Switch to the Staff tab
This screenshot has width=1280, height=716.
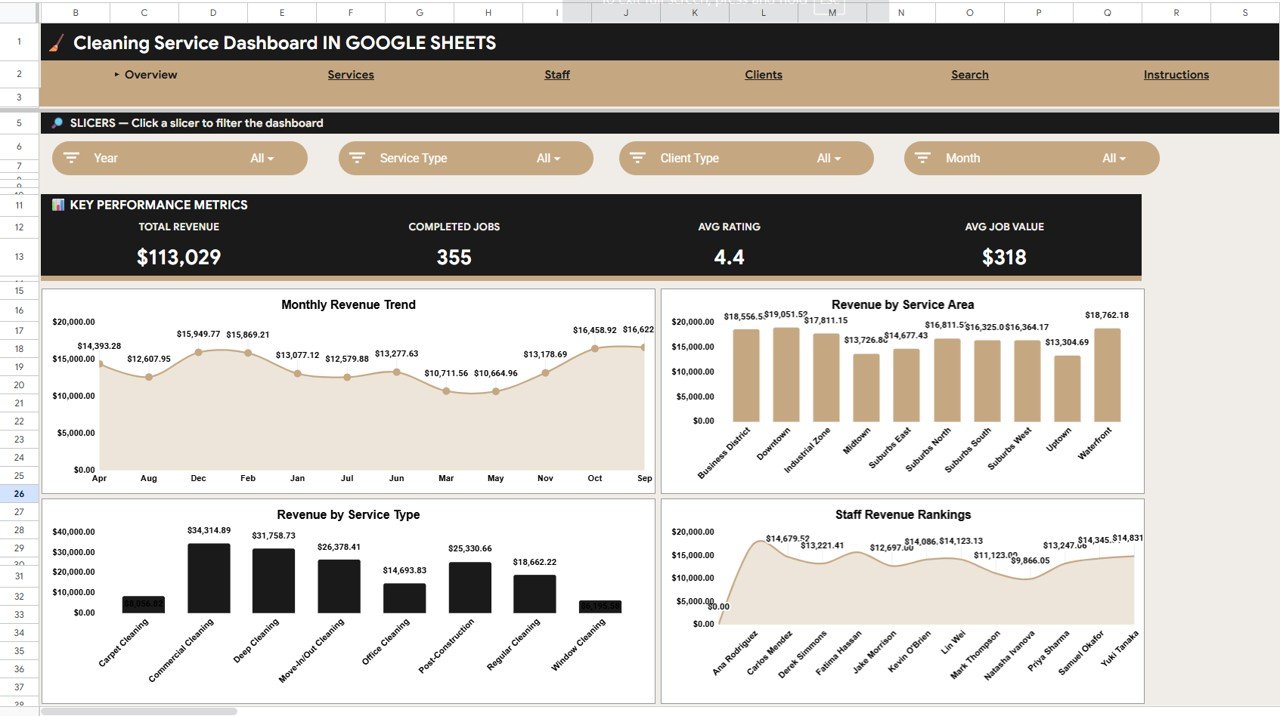(557, 74)
